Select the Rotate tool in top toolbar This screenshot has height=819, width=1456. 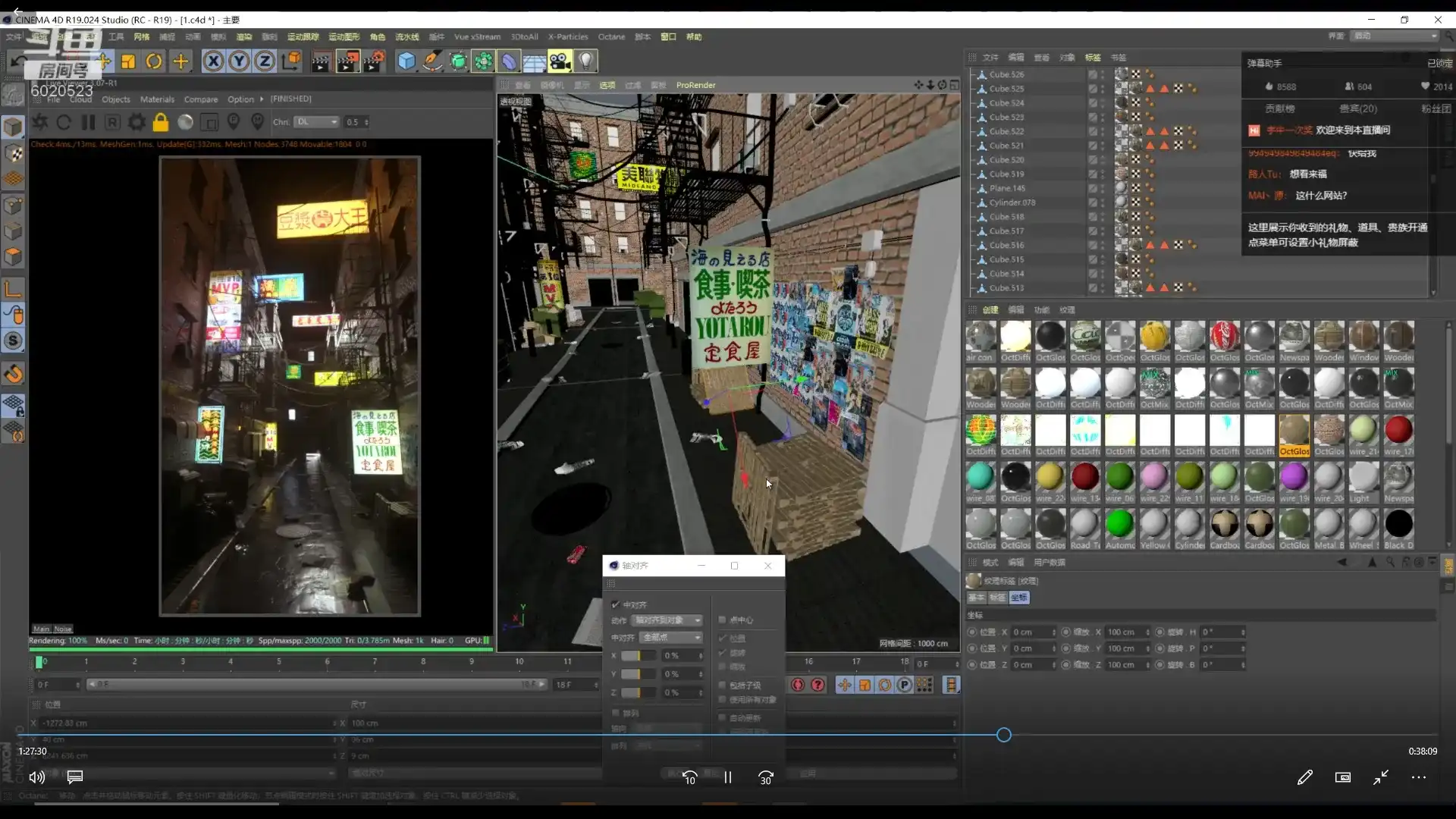coord(154,61)
